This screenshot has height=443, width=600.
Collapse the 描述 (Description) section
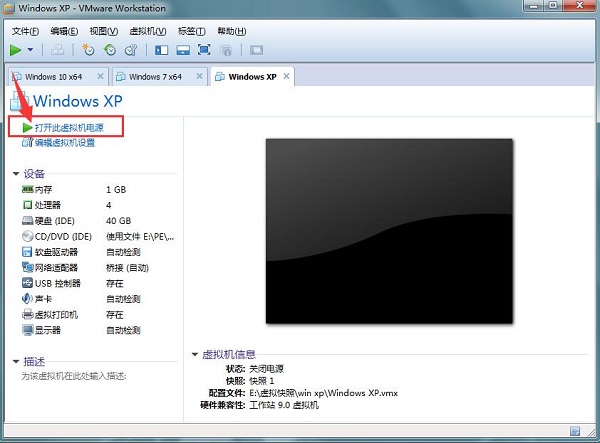pyautogui.click(x=16, y=361)
